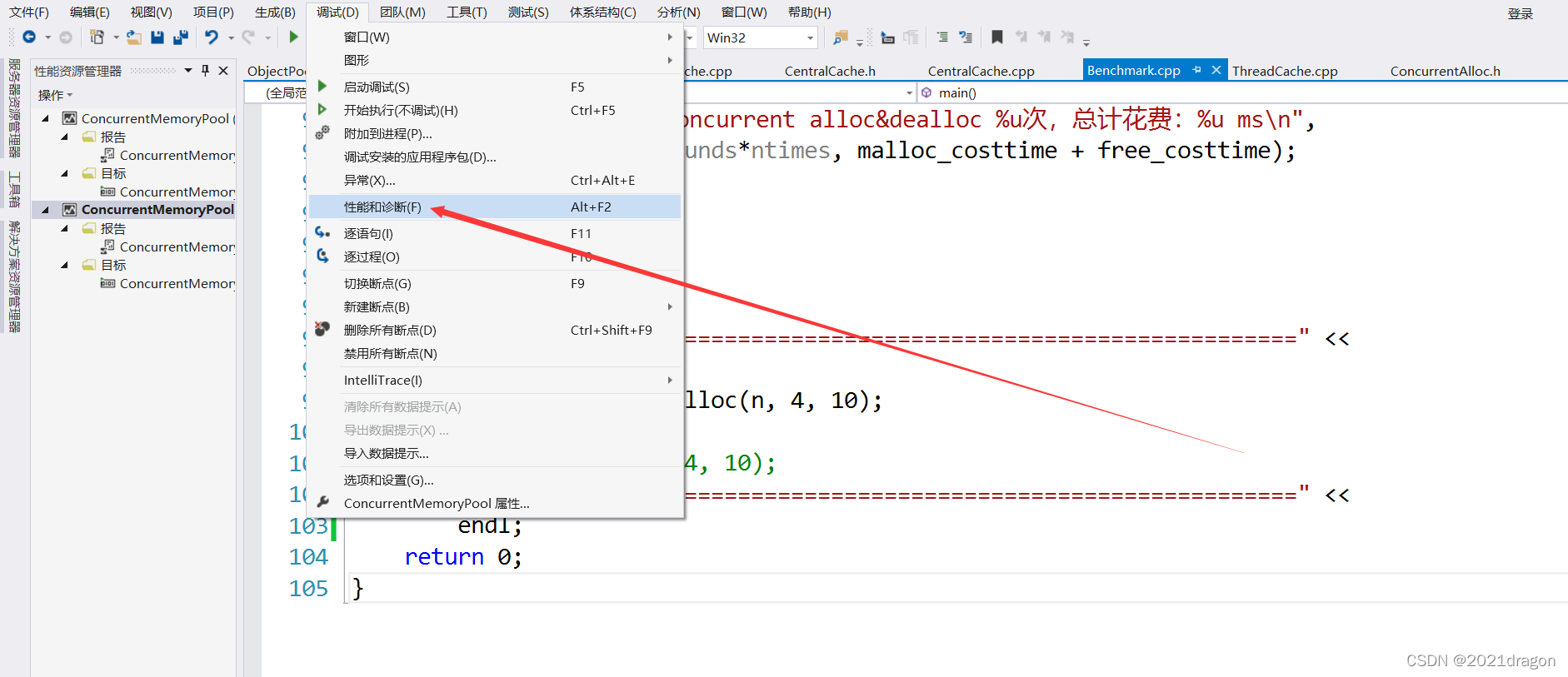Screen dimensions: 1568x677
Task: Collapse the first 目标 folder node
Action: pos(64,173)
